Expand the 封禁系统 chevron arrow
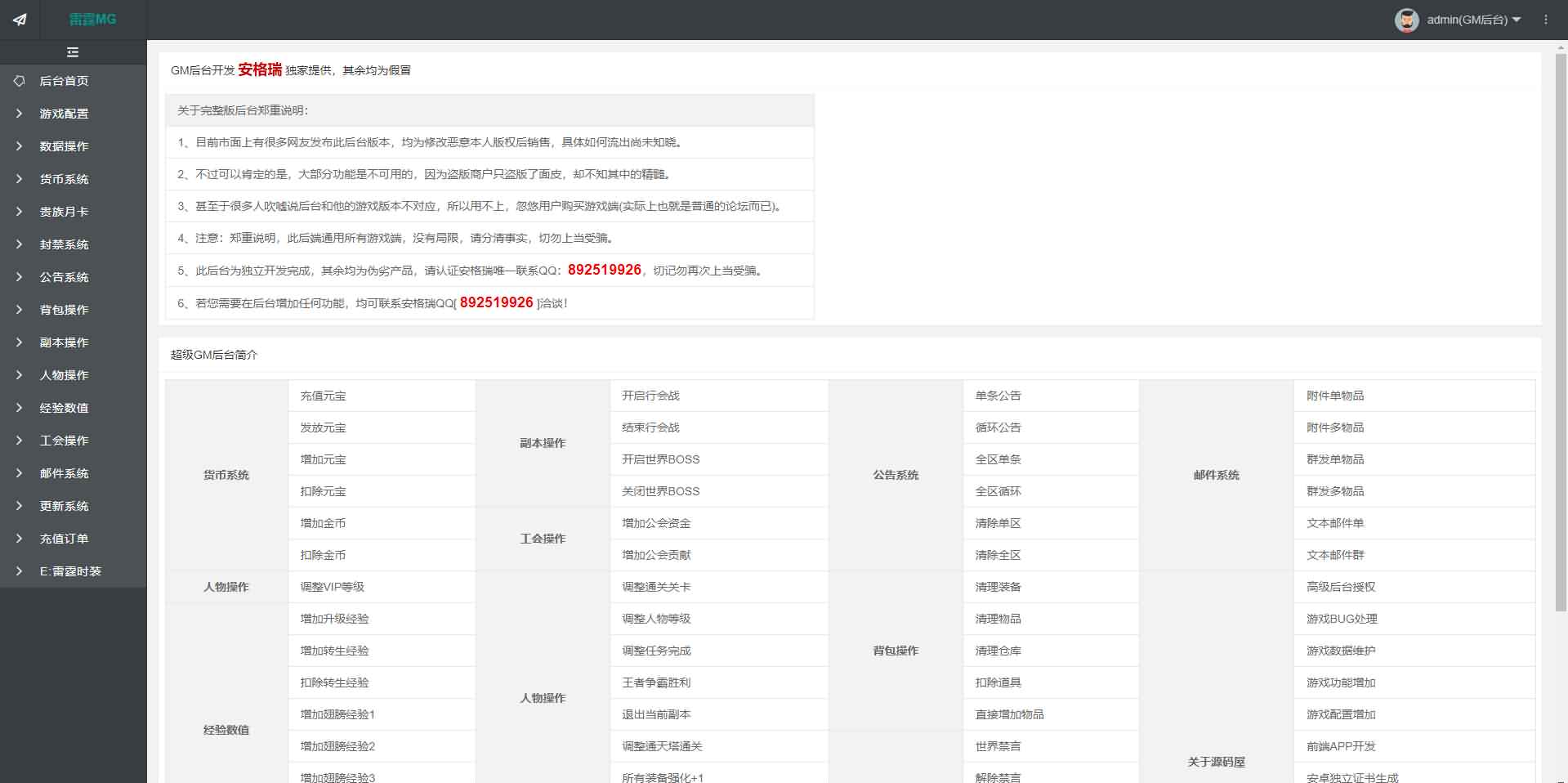Screen dimensions: 1568x783 [20, 244]
